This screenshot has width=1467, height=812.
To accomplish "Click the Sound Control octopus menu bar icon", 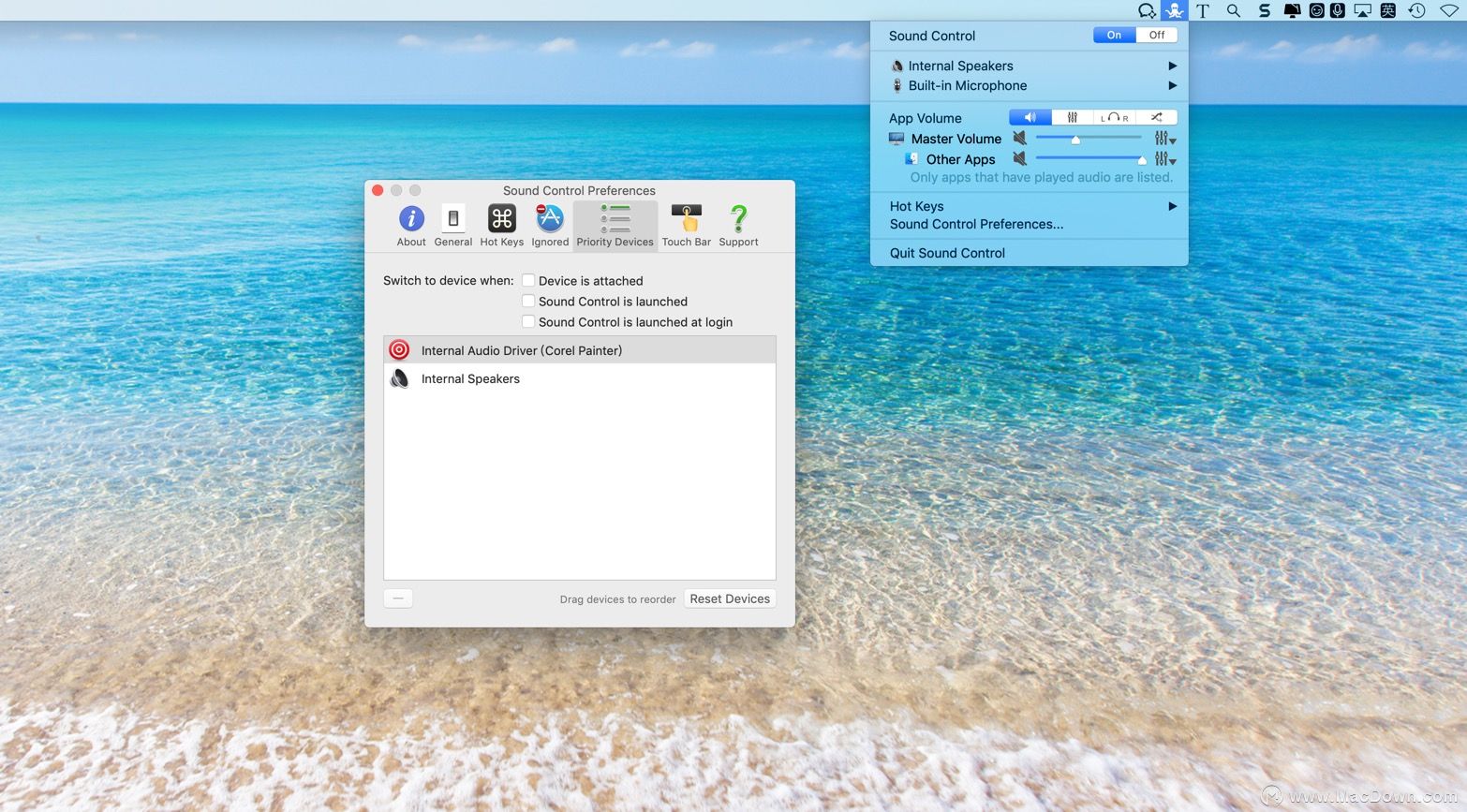I will pos(1173,10).
